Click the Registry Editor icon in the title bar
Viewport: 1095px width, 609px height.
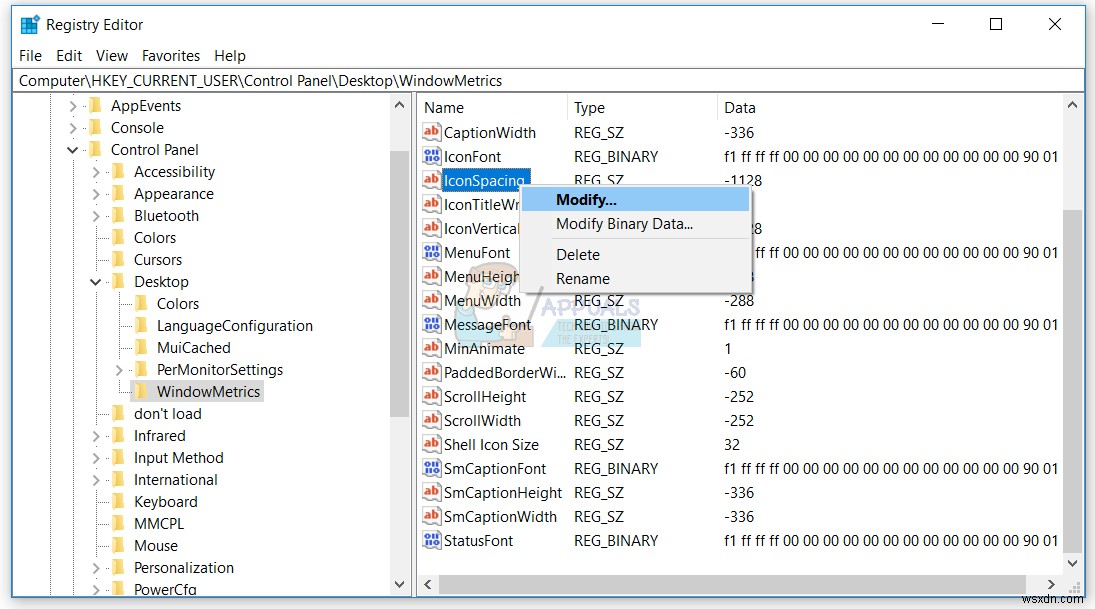(28, 23)
